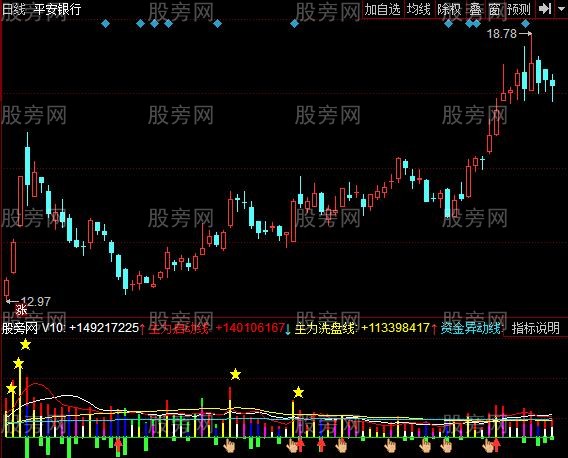Click the 12.97 low price label
This screenshot has width=568, height=458.
pyautogui.click(x=36, y=301)
